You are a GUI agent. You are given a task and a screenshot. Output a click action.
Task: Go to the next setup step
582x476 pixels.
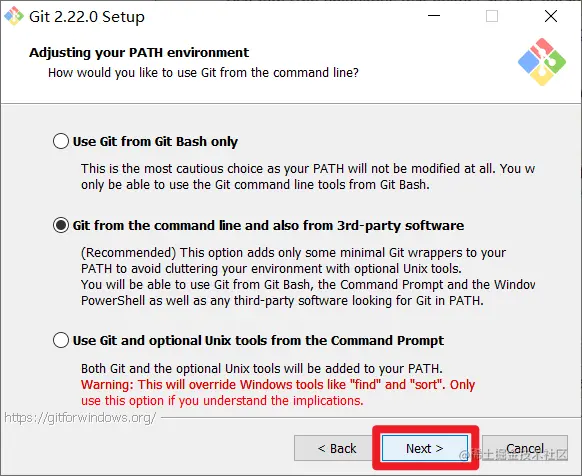(425, 448)
